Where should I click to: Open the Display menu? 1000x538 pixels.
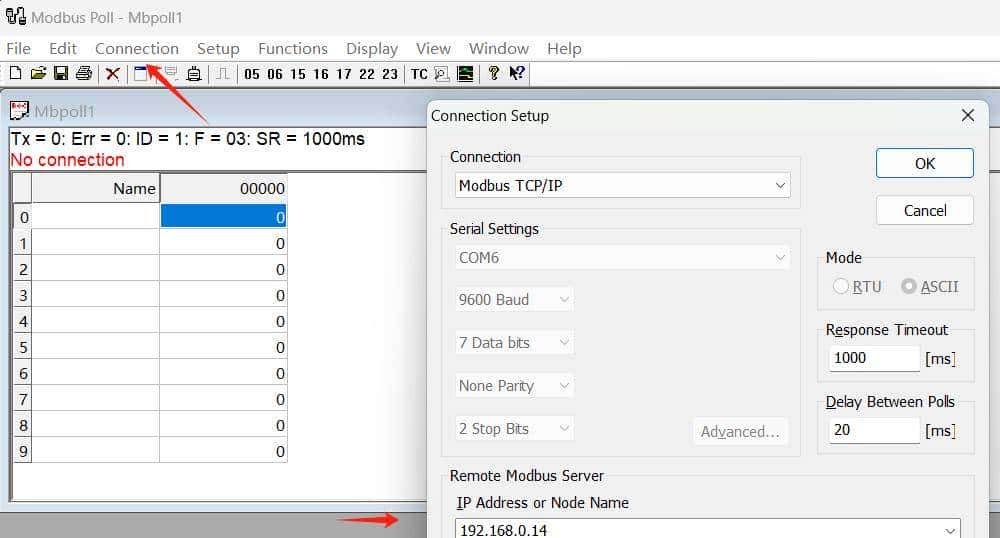pos(372,48)
